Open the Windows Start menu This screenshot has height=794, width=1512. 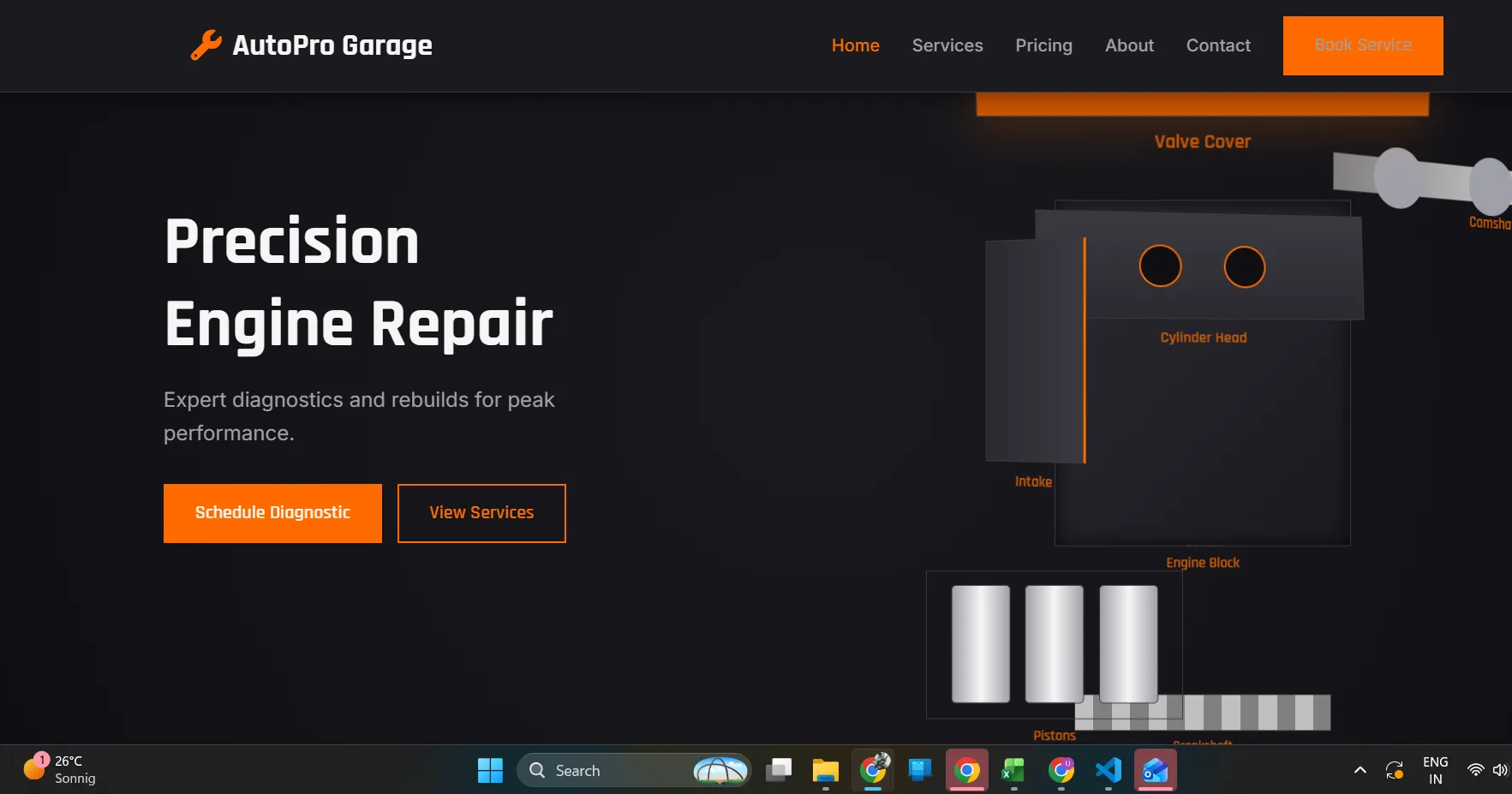[x=490, y=770]
